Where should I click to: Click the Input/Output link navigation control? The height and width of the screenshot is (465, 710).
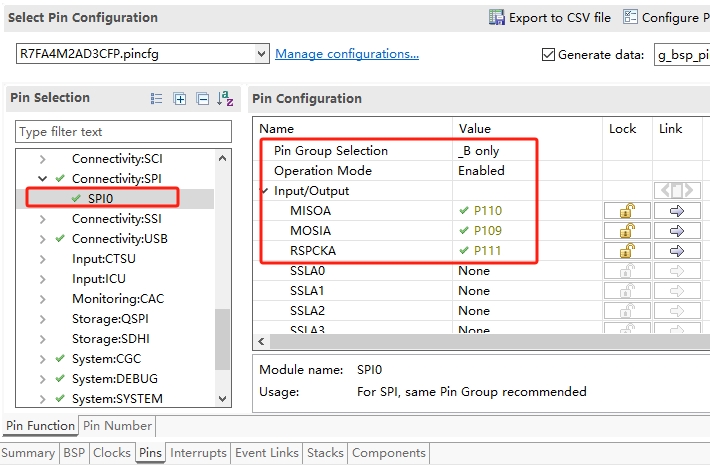point(677,191)
